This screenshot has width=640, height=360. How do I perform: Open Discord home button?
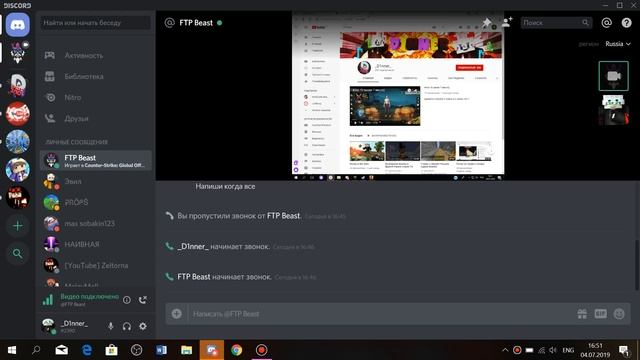pos(18,25)
